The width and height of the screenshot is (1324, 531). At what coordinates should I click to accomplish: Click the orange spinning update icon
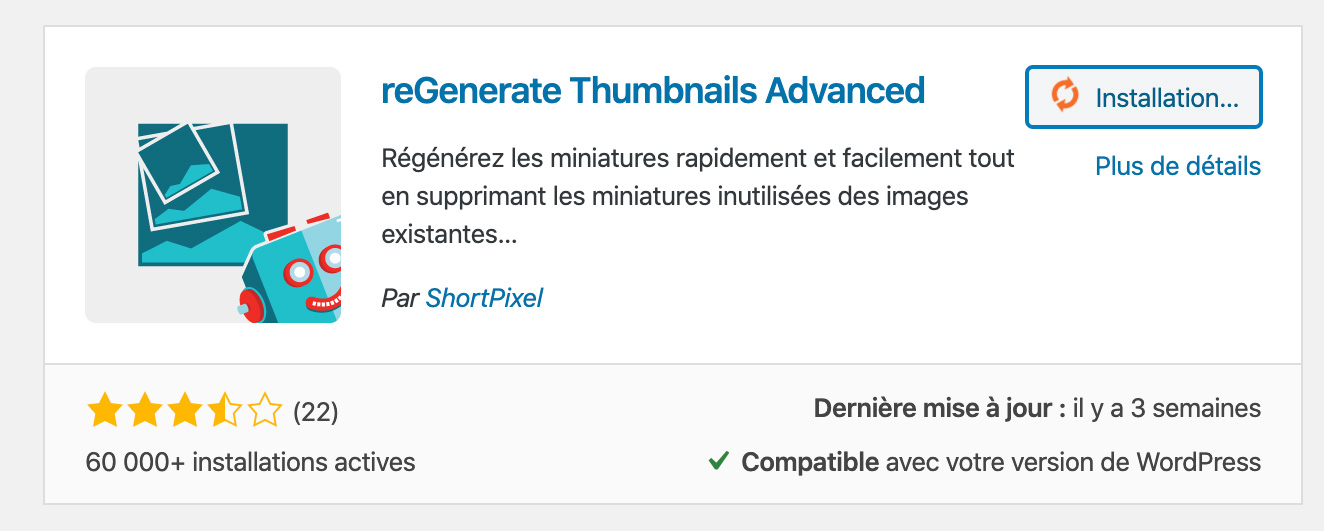(1065, 97)
